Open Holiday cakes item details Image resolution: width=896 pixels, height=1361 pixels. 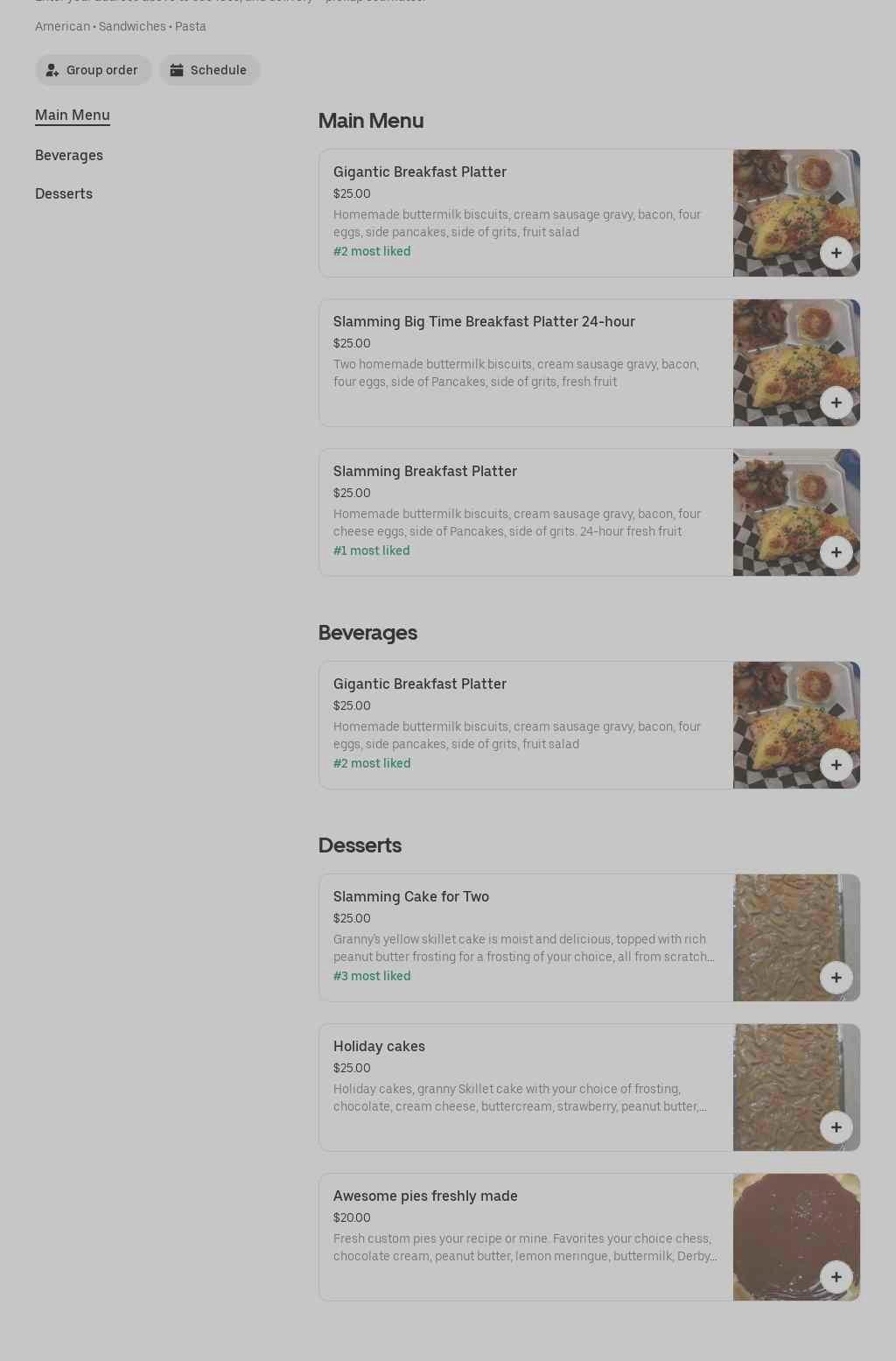pos(379,1046)
